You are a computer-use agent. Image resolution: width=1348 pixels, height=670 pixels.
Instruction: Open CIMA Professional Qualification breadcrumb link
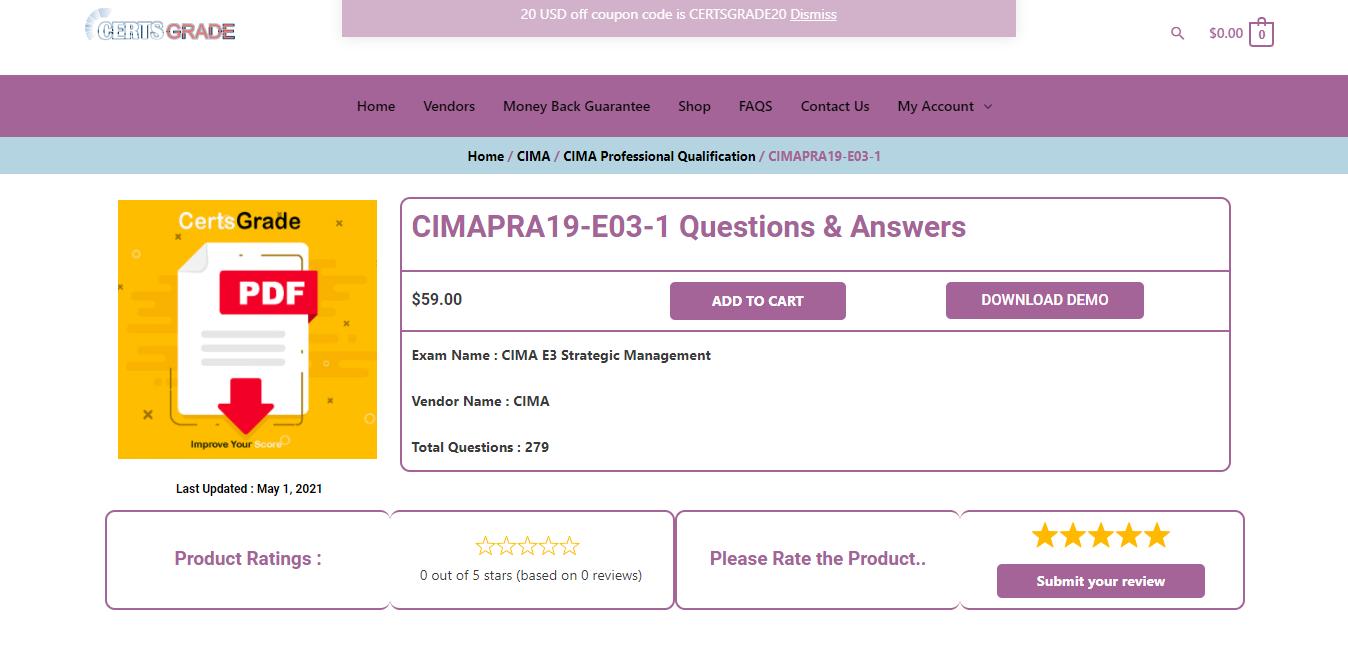pyautogui.click(x=659, y=156)
